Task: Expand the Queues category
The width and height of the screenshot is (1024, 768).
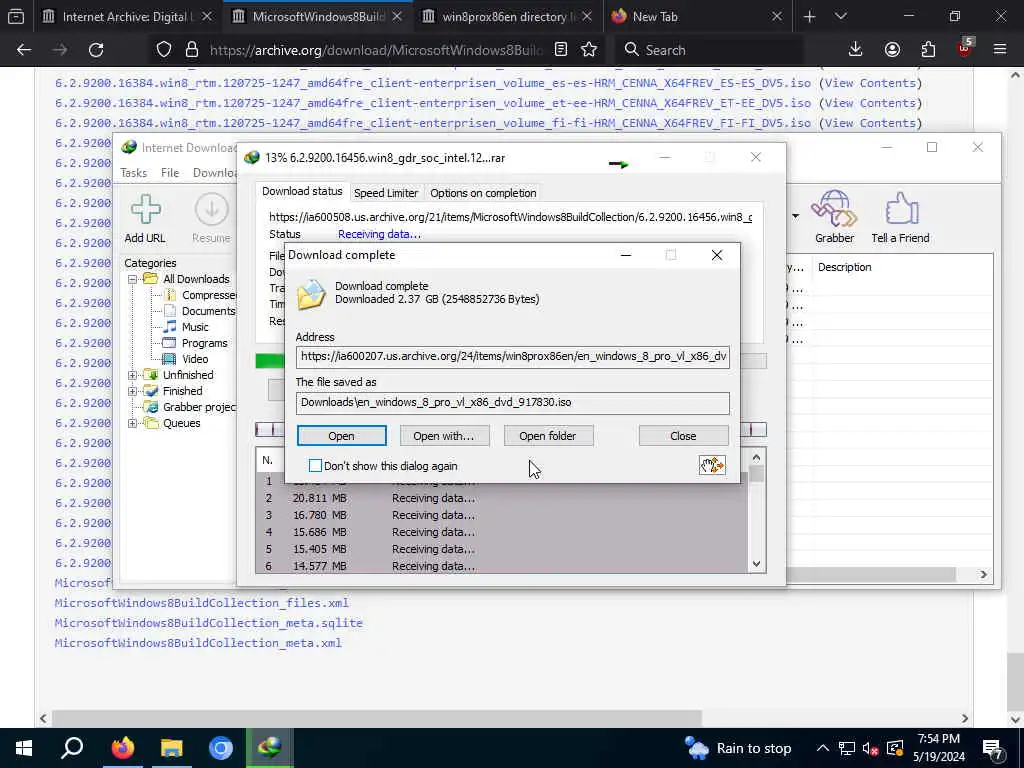Action: point(132,423)
